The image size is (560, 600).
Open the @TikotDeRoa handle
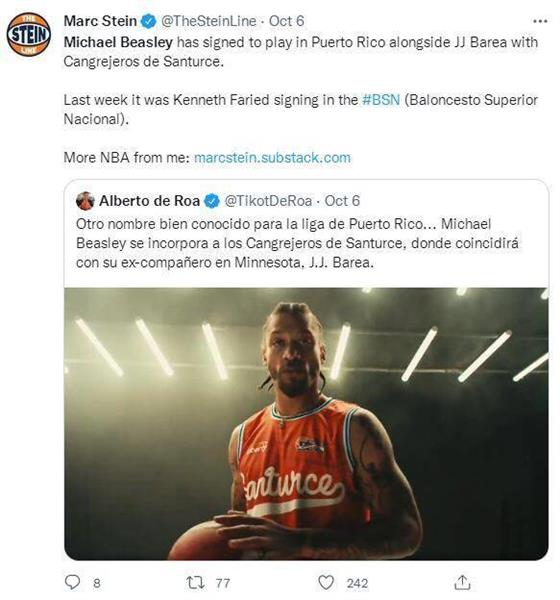268,201
